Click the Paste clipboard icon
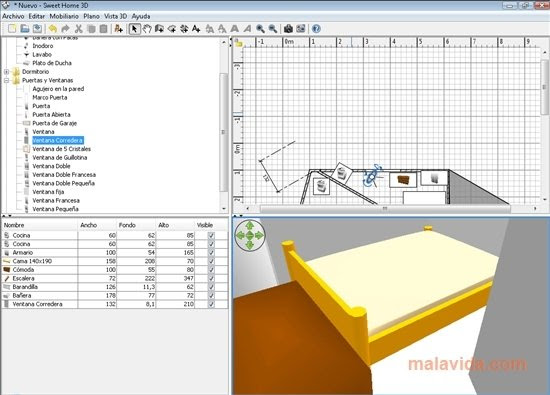The height and width of the screenshot is (395, 550). pos(103,29)
